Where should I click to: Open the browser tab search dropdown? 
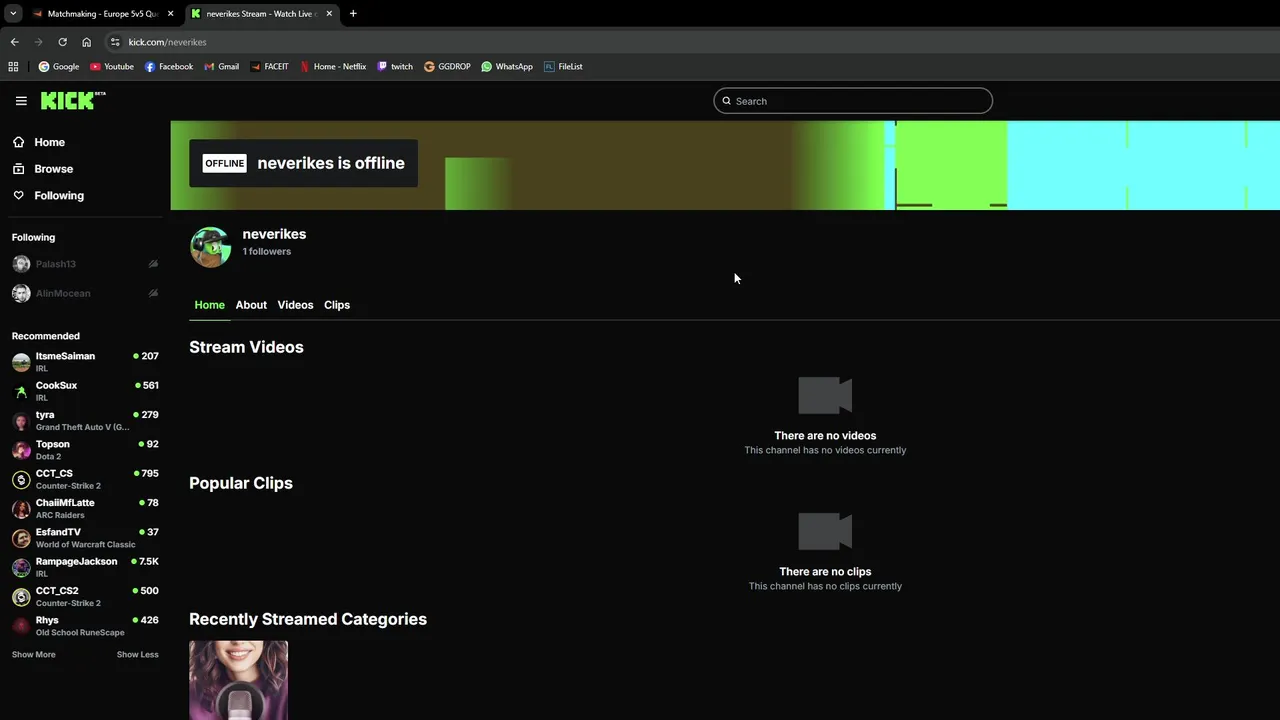[x=13, y=14]
